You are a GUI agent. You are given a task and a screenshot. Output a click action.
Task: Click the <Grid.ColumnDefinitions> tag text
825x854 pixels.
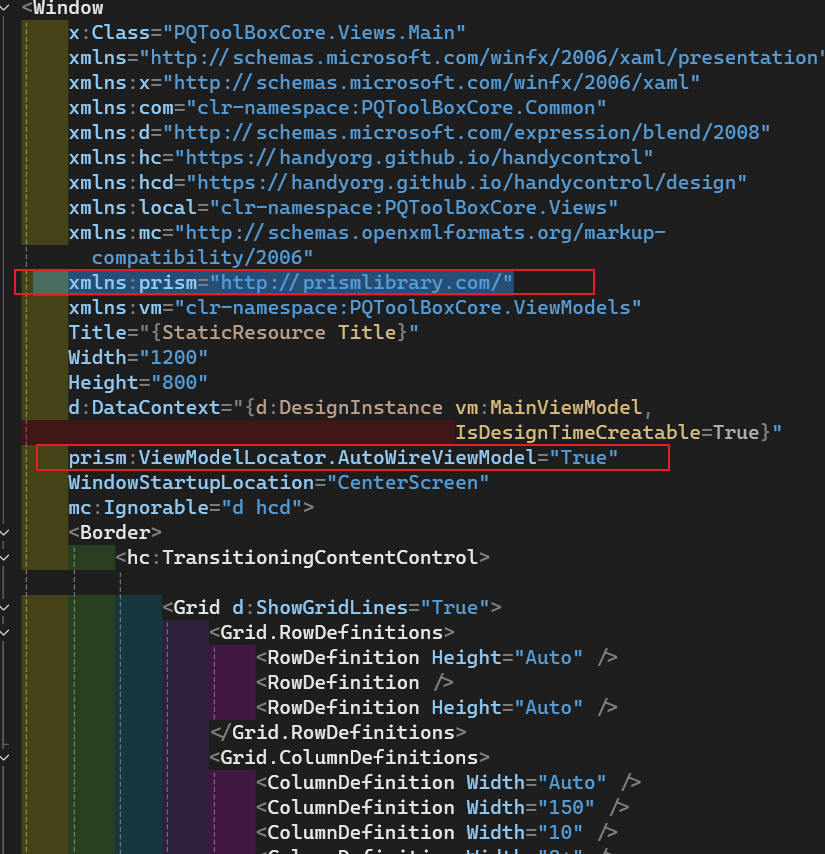tap(349, 758)
